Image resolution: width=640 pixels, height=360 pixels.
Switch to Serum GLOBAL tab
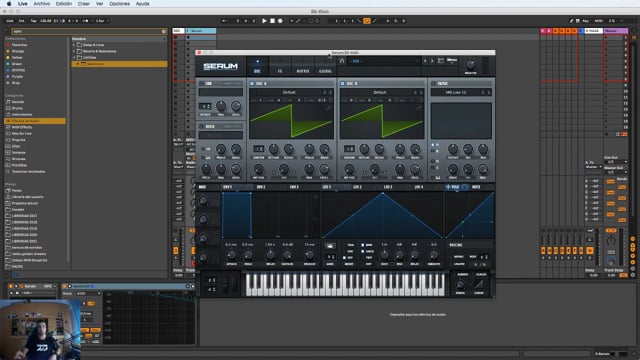pos(325,67)
